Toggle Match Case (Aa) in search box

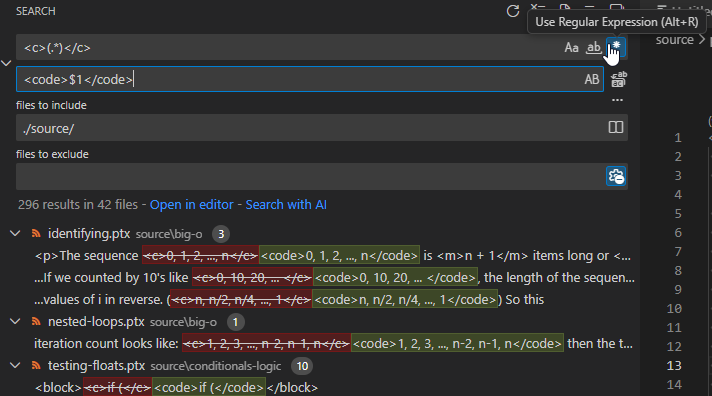pyautogui.click(x=571, y=47)
